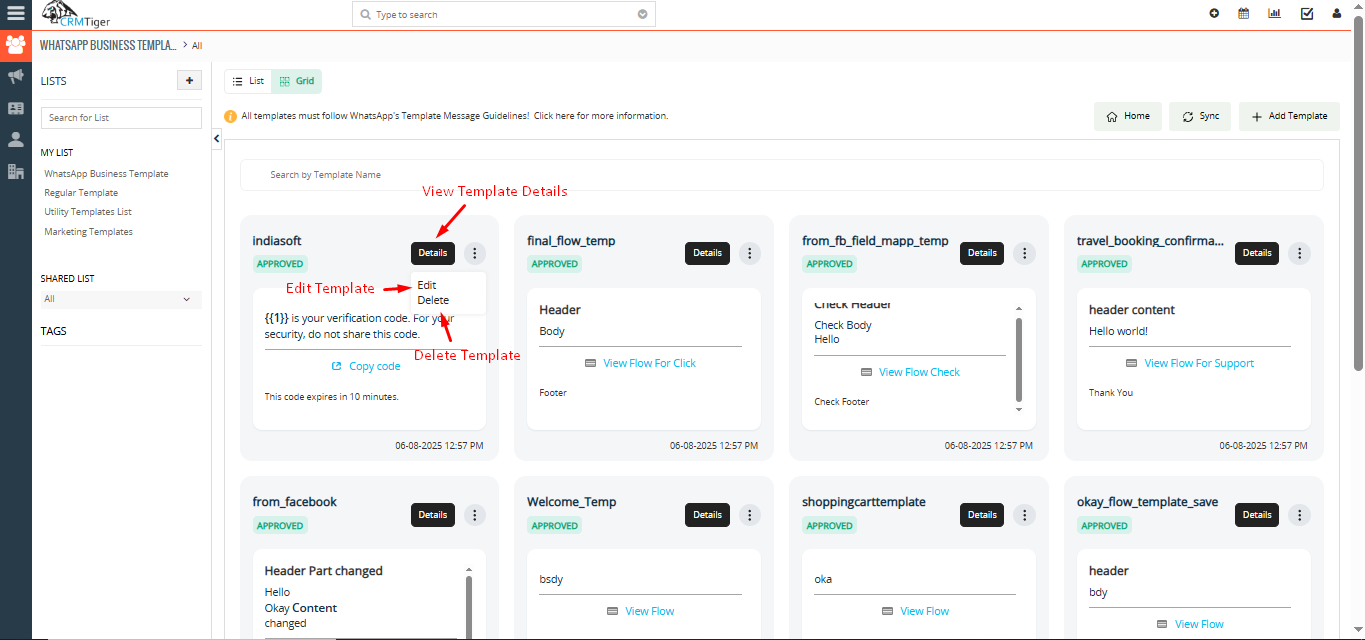
Task: Add a new list with plus button
Action: (x=189, y=81)
